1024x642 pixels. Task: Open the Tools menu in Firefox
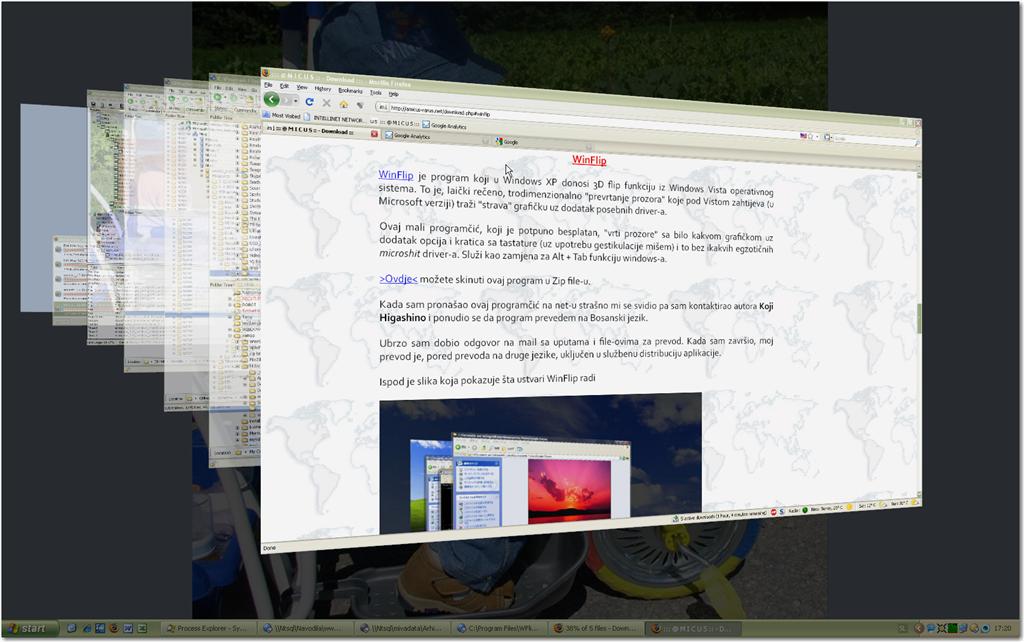[x=376, y=92]
